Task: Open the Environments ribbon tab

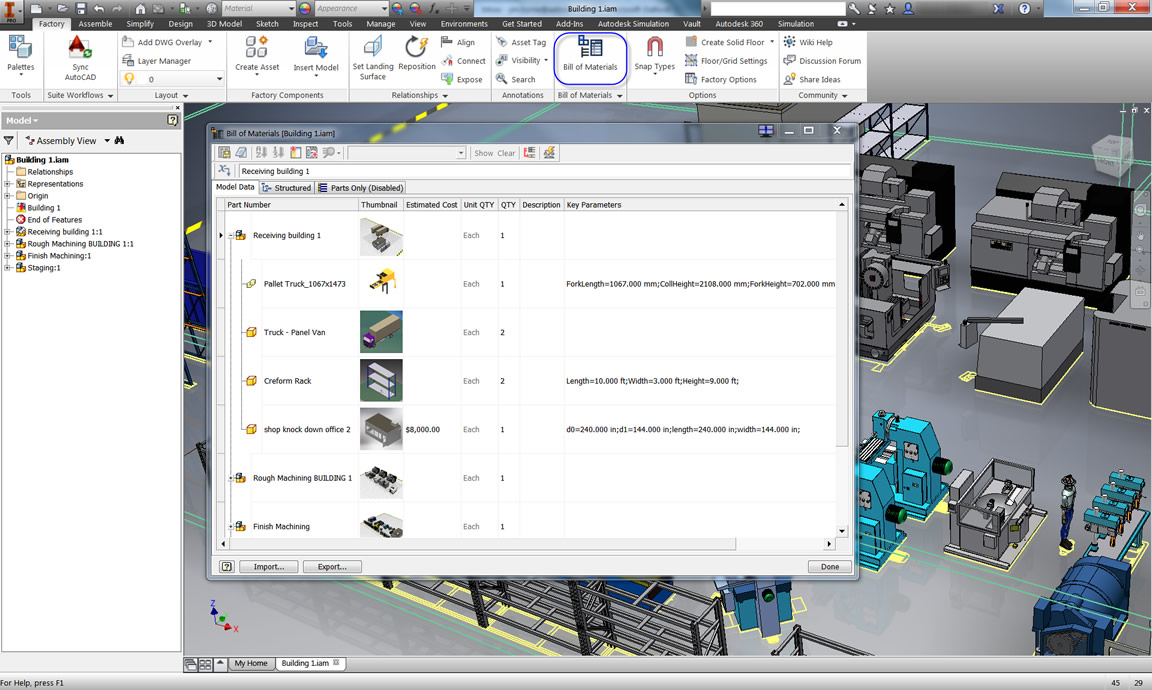Action: pyautogui.click(x=464, y=24)
